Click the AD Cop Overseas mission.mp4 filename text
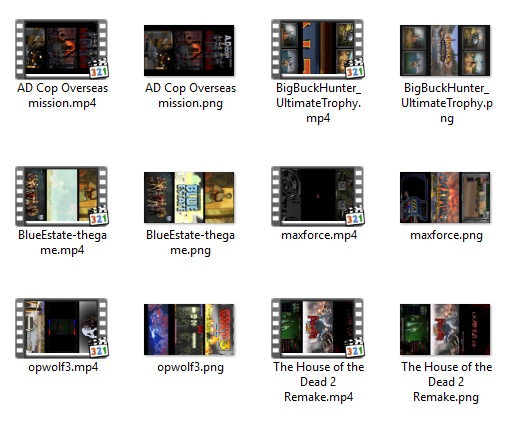The width and height of the screenshot is (507, 423). coord(62,96)
